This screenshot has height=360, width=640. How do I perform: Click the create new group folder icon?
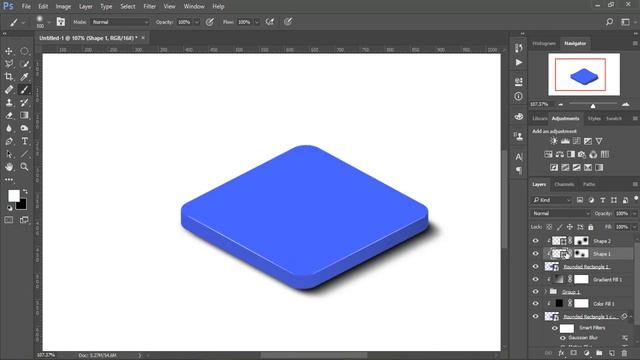(x=599, y=353)
